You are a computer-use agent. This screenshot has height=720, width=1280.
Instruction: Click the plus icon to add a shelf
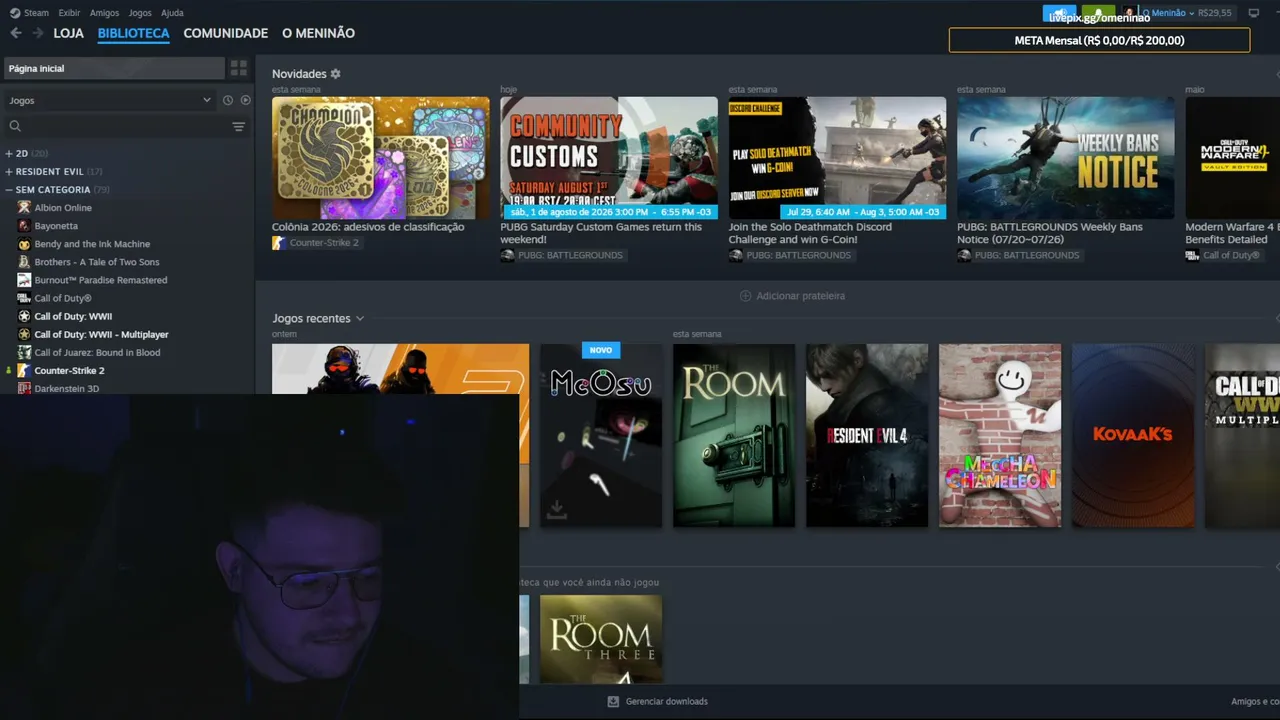tap(745, 296)
